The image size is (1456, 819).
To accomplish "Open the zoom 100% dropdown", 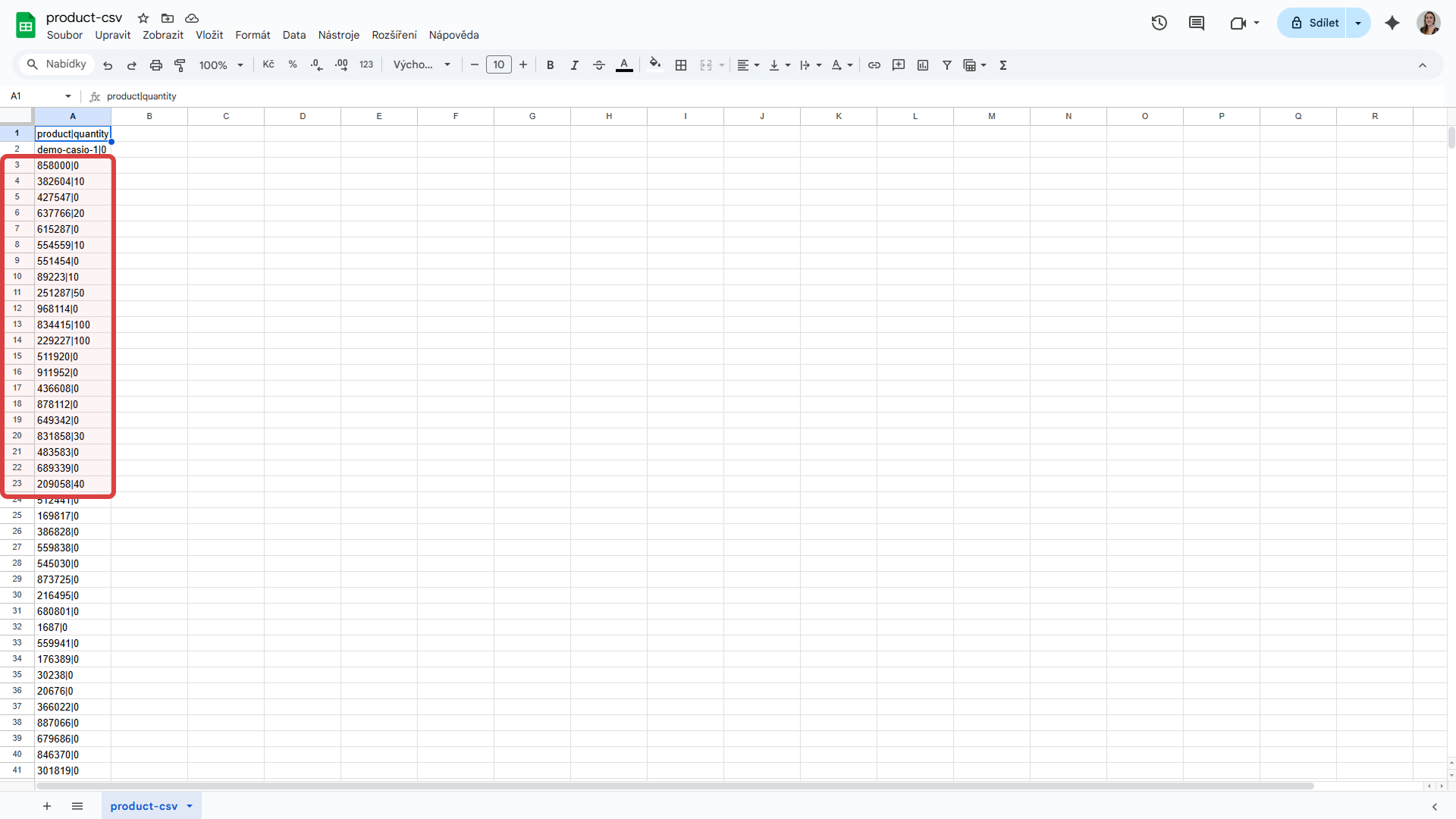I will coord(221,65).
